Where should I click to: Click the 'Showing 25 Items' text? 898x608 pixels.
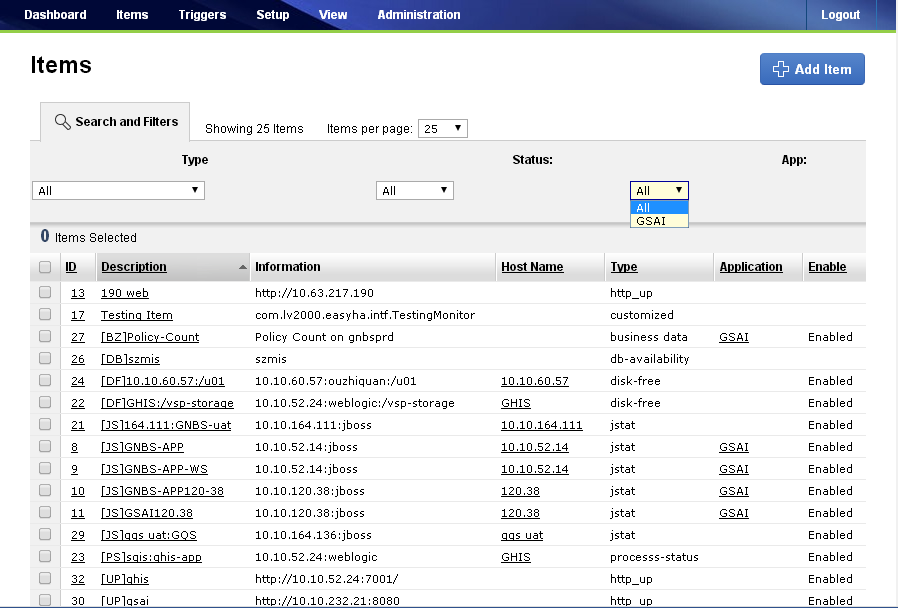click(x=254, y=129)
